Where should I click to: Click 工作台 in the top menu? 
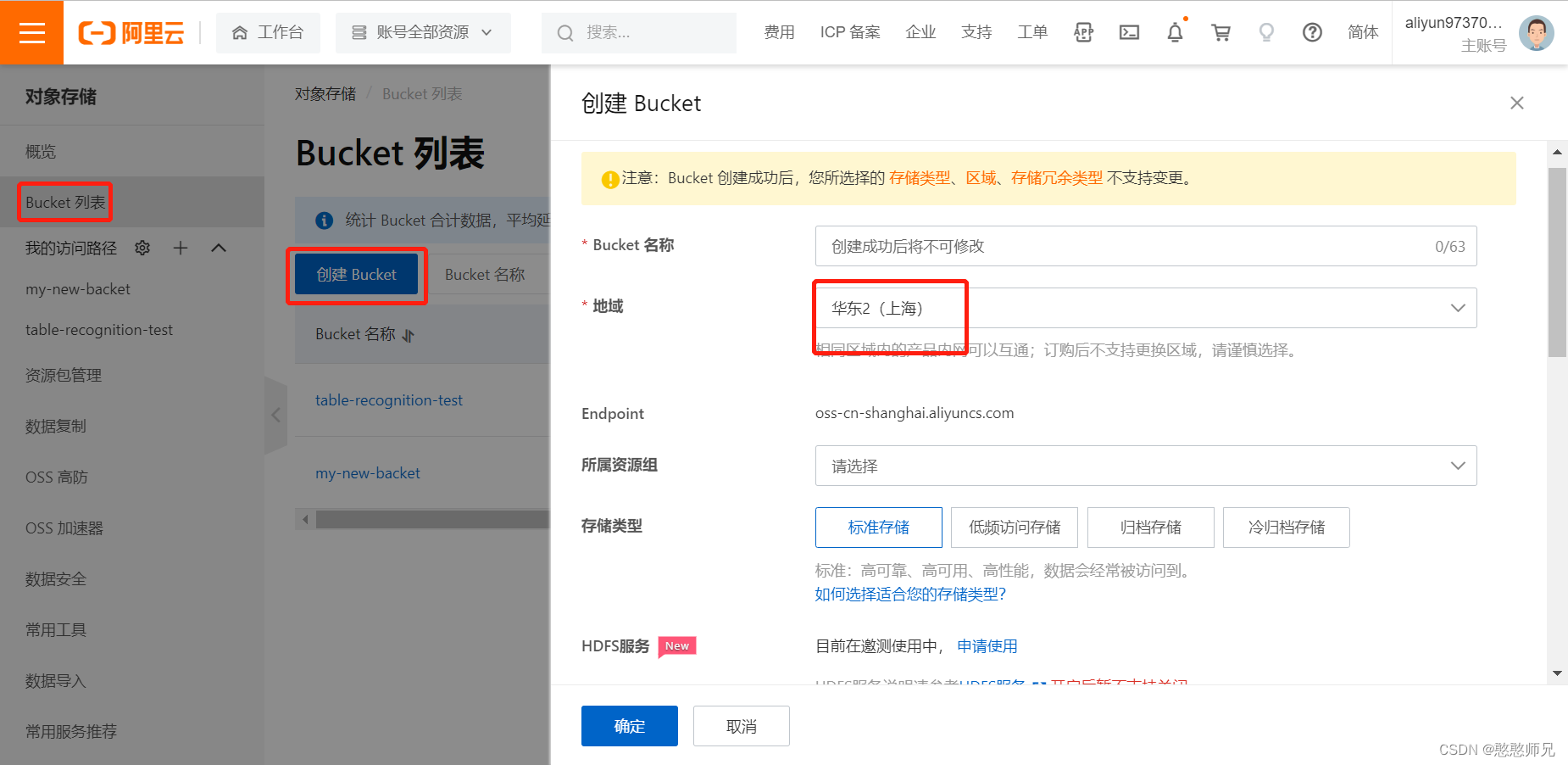[268, 32]
